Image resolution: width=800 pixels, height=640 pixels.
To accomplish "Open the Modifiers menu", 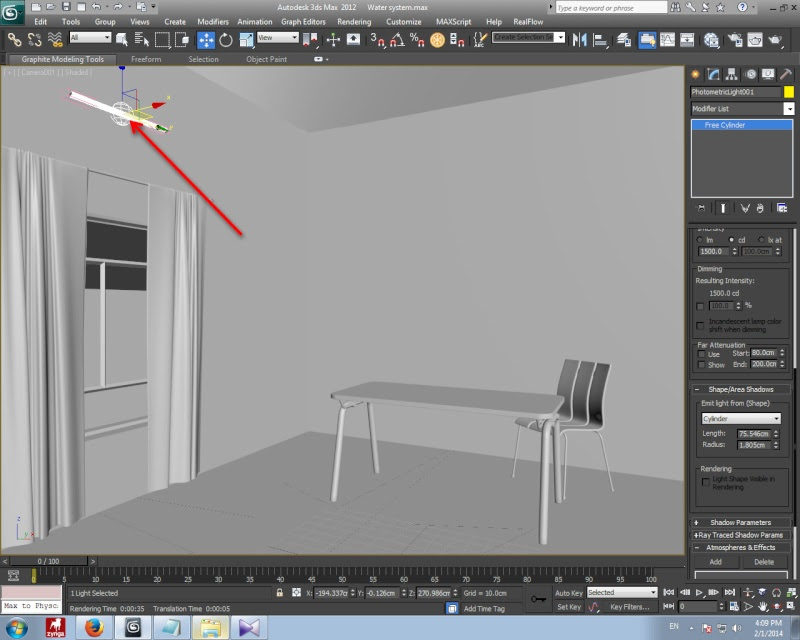I will pyautogui.click(x=213, y=22).
